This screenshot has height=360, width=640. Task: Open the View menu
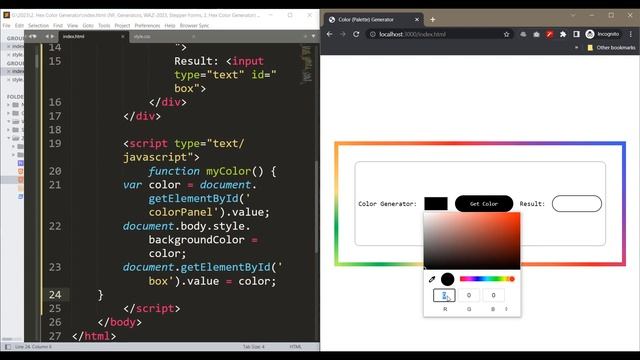72,25
